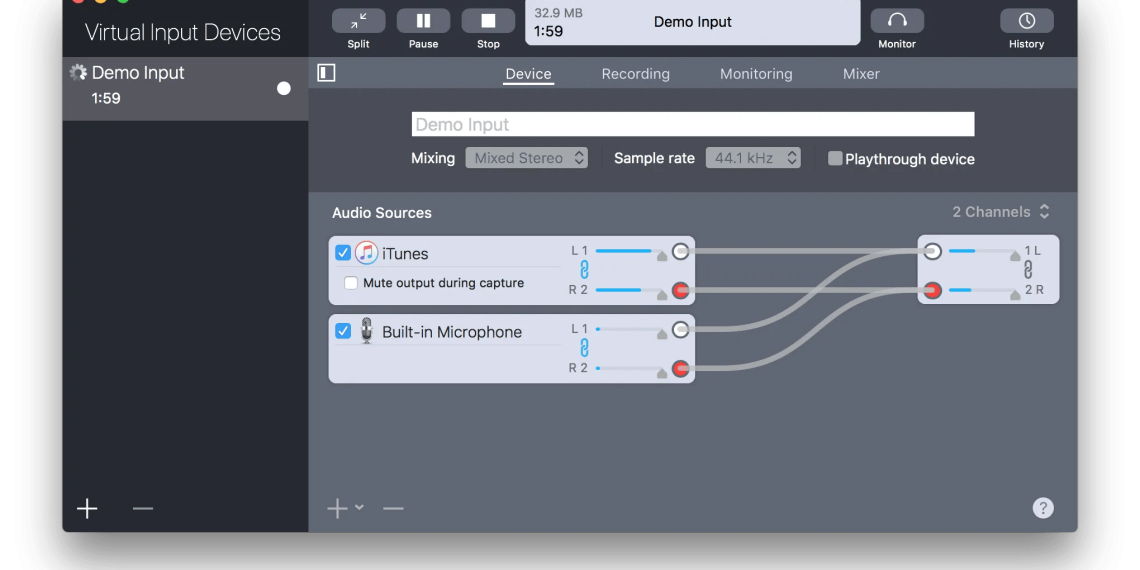The width and height of the screenshot is (1140, 570).
Task: Pause the current recording
Action: (x=423, y=21)
